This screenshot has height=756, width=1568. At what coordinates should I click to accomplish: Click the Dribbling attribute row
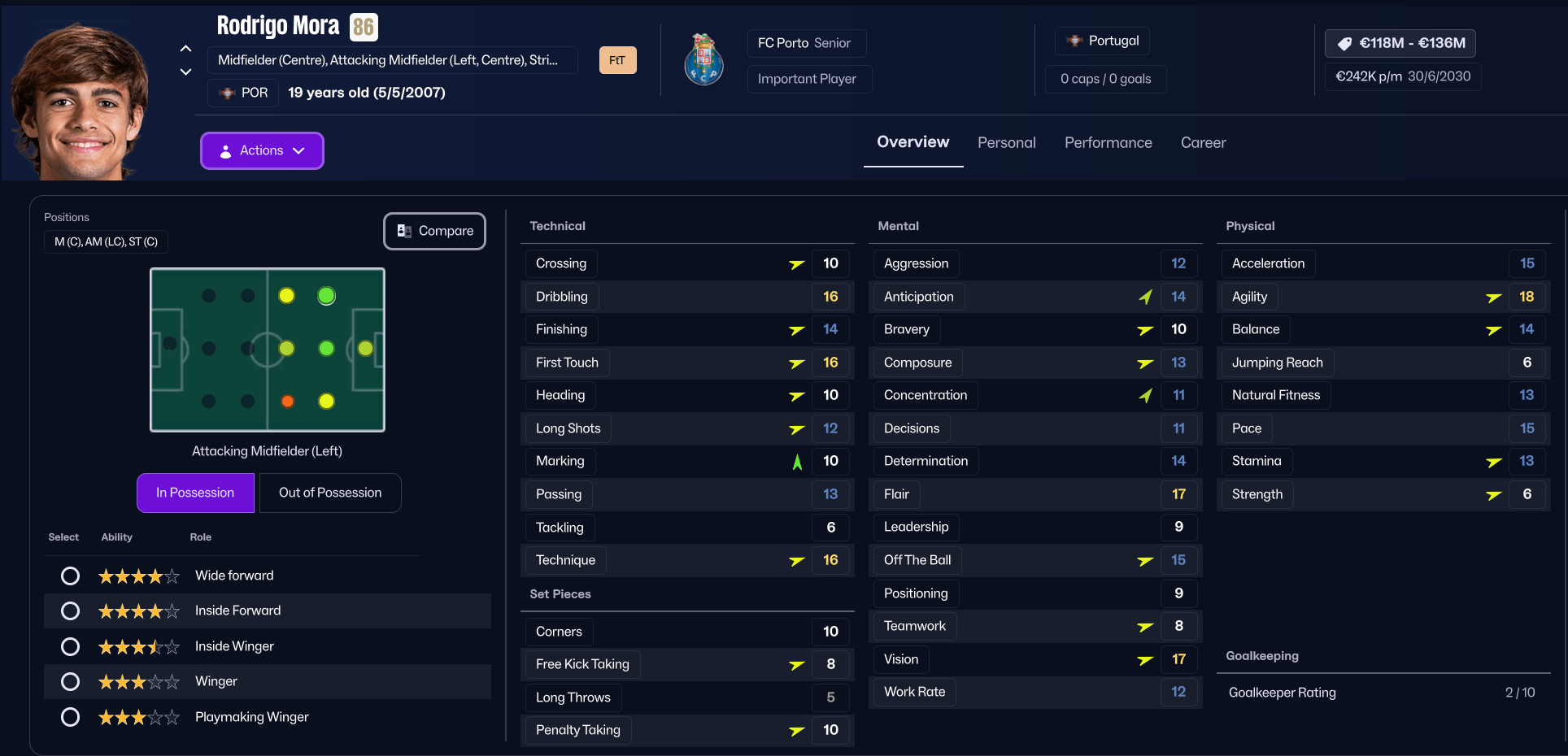[687, 297]
